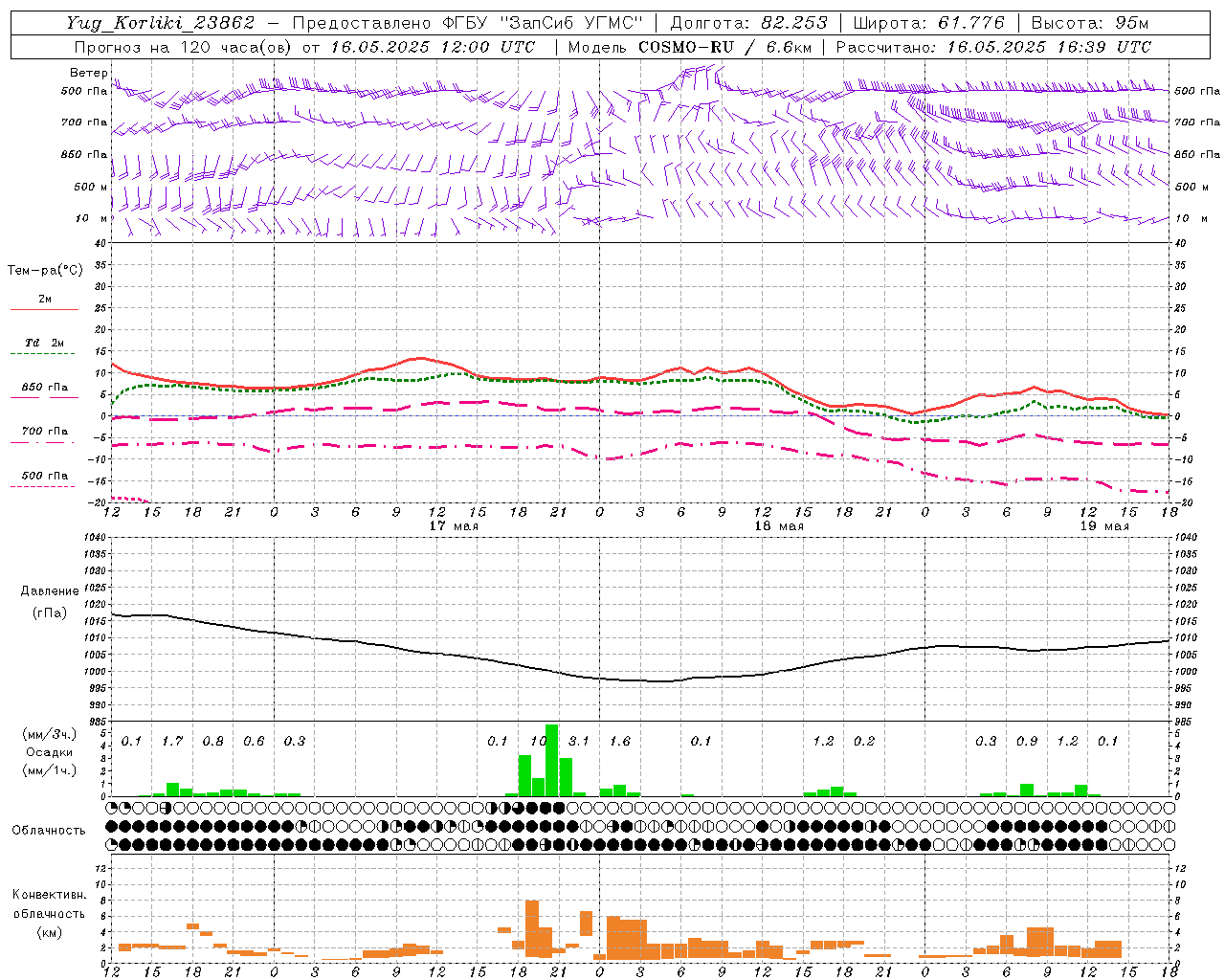This screenshot has height=980, width=1225.
Task: Click the 1.7 precipitation value
Action: pyautogui.click(x=172, y=742)
